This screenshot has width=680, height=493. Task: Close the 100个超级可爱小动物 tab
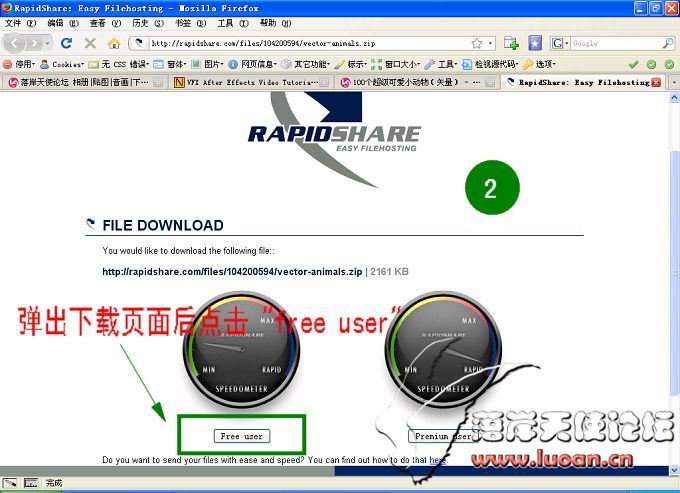[x=490, y=82]
